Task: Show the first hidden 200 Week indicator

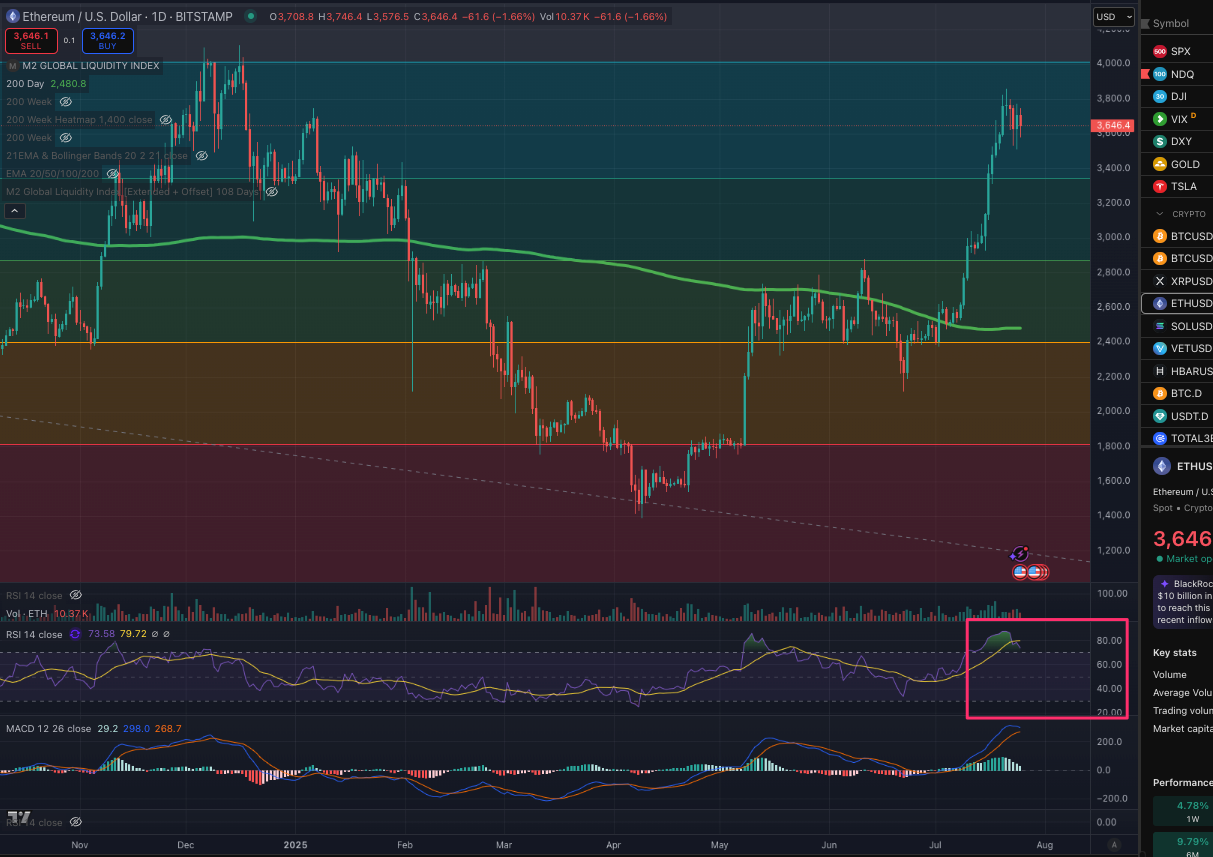Action: (x=65, y=102)
